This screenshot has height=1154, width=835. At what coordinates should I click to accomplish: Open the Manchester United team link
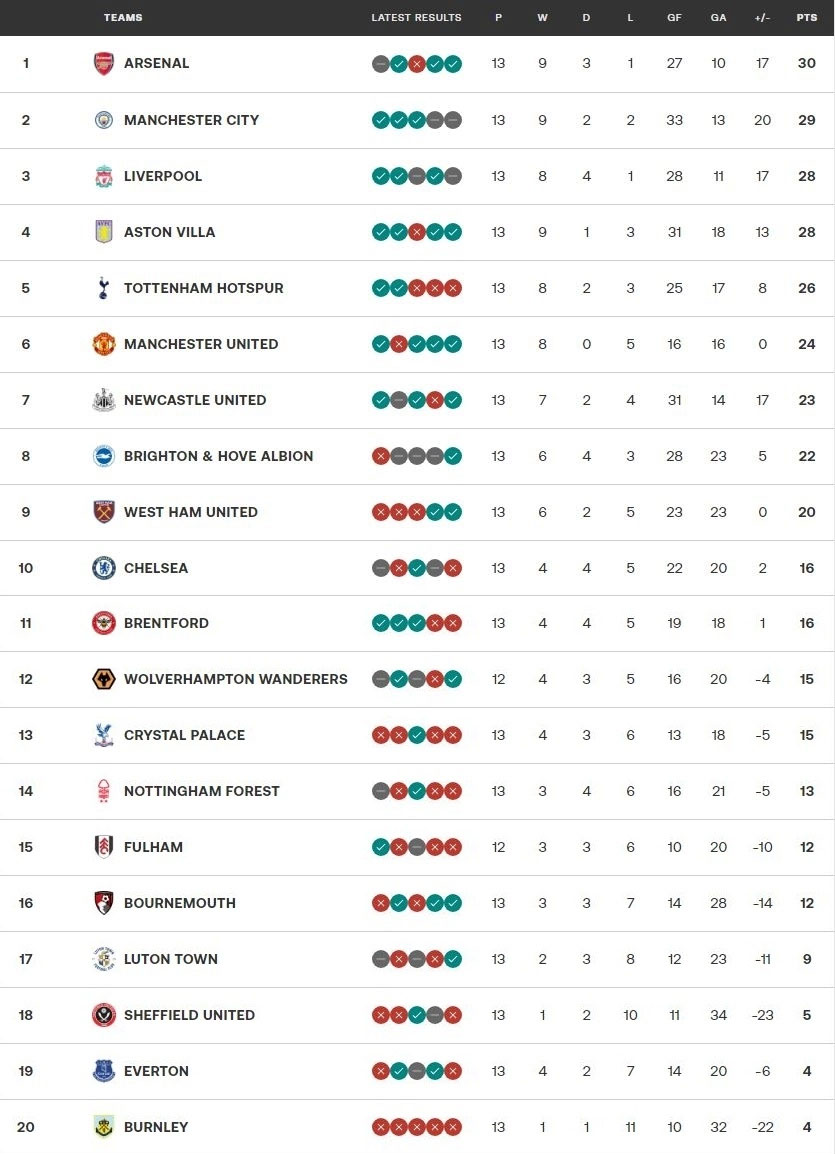201,344
